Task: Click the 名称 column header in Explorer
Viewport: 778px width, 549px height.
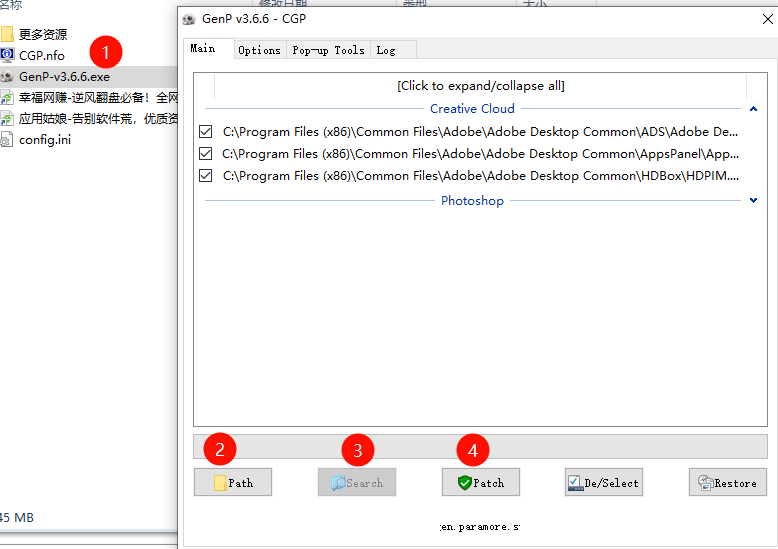Action: pos(11,5)
